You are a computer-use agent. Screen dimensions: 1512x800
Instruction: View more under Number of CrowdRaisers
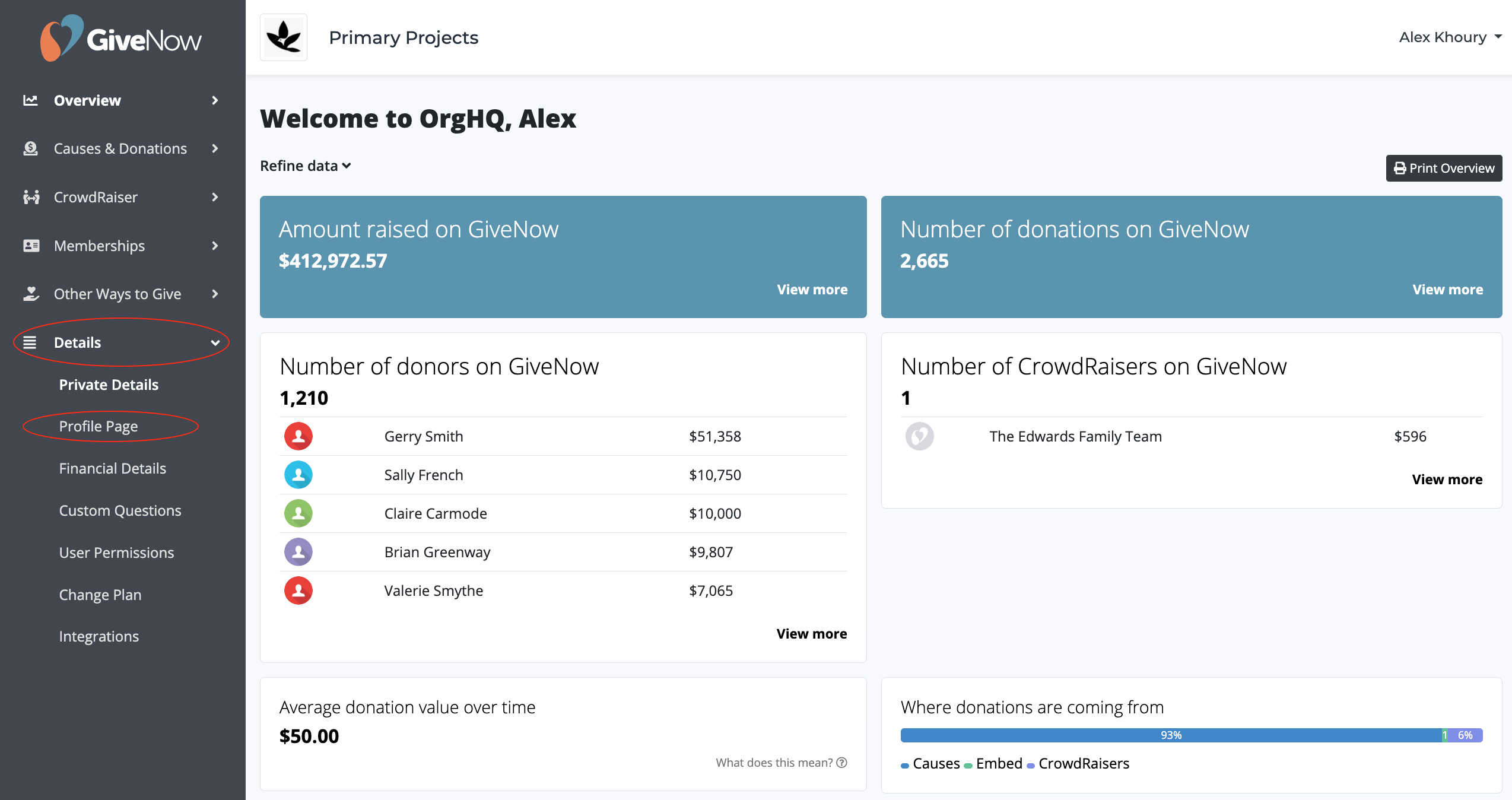(x=1447, y=480)
